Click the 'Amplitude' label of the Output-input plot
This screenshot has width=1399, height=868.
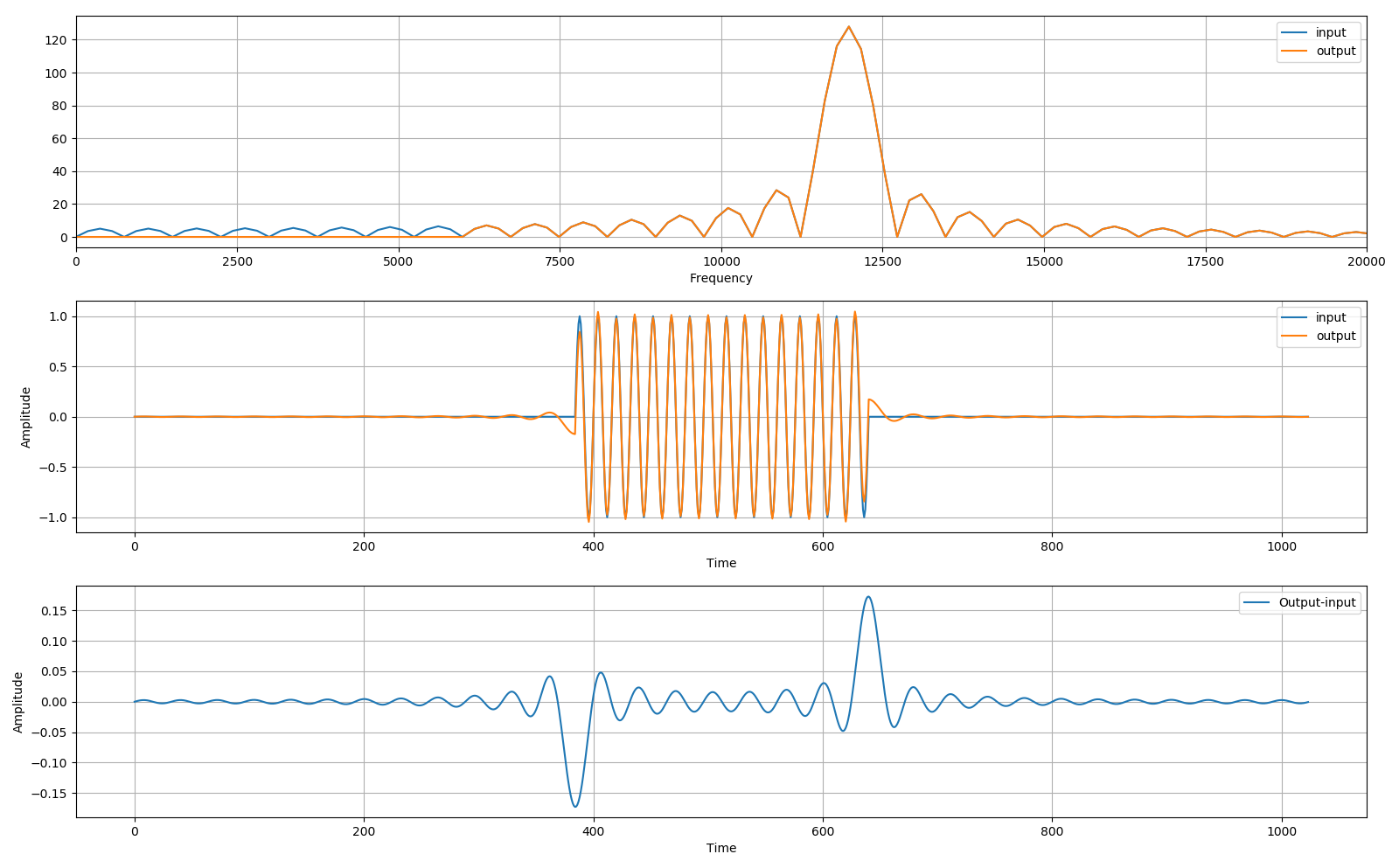click(18, 702)
